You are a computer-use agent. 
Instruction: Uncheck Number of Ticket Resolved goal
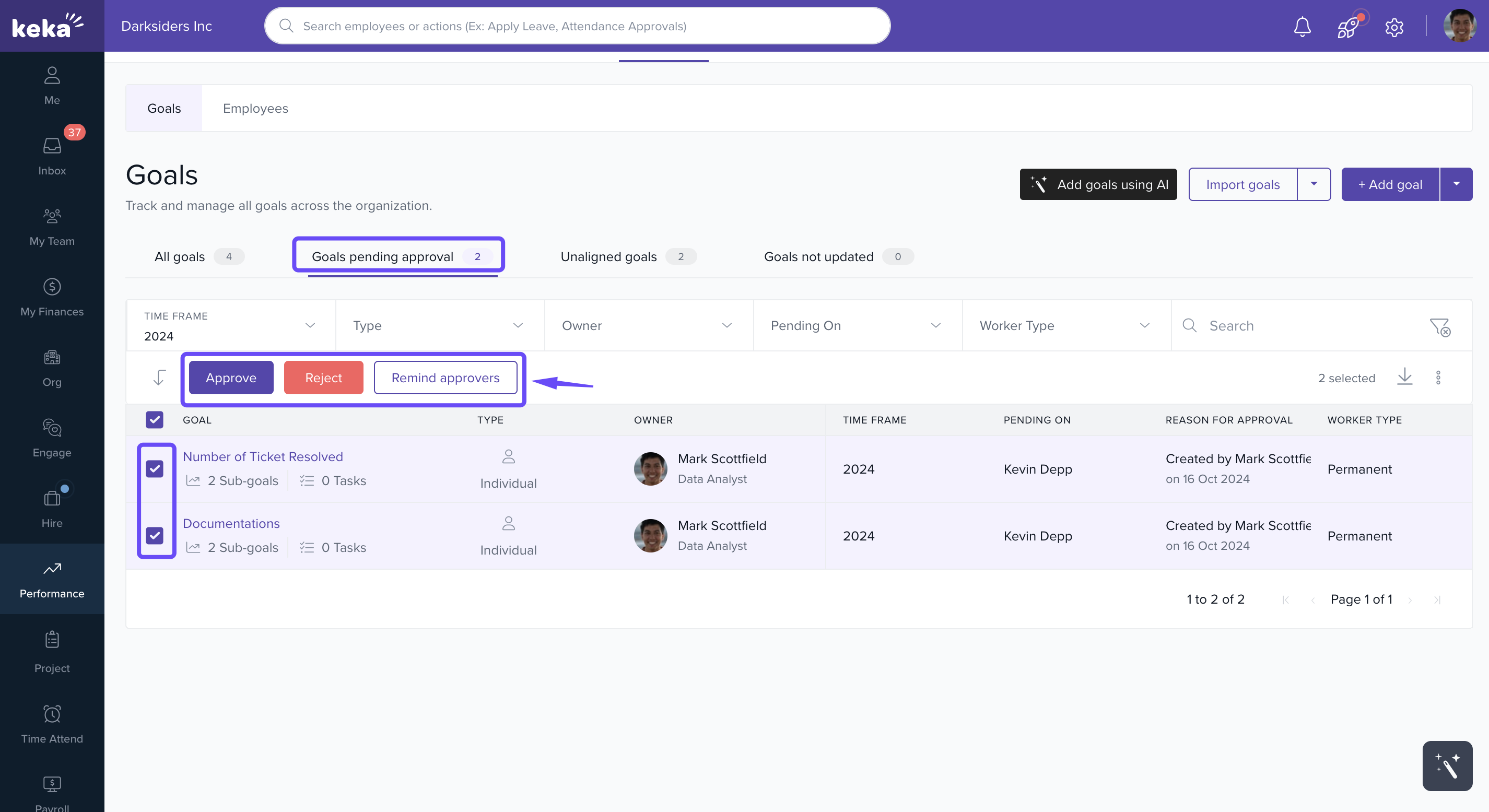click(155, 469)
